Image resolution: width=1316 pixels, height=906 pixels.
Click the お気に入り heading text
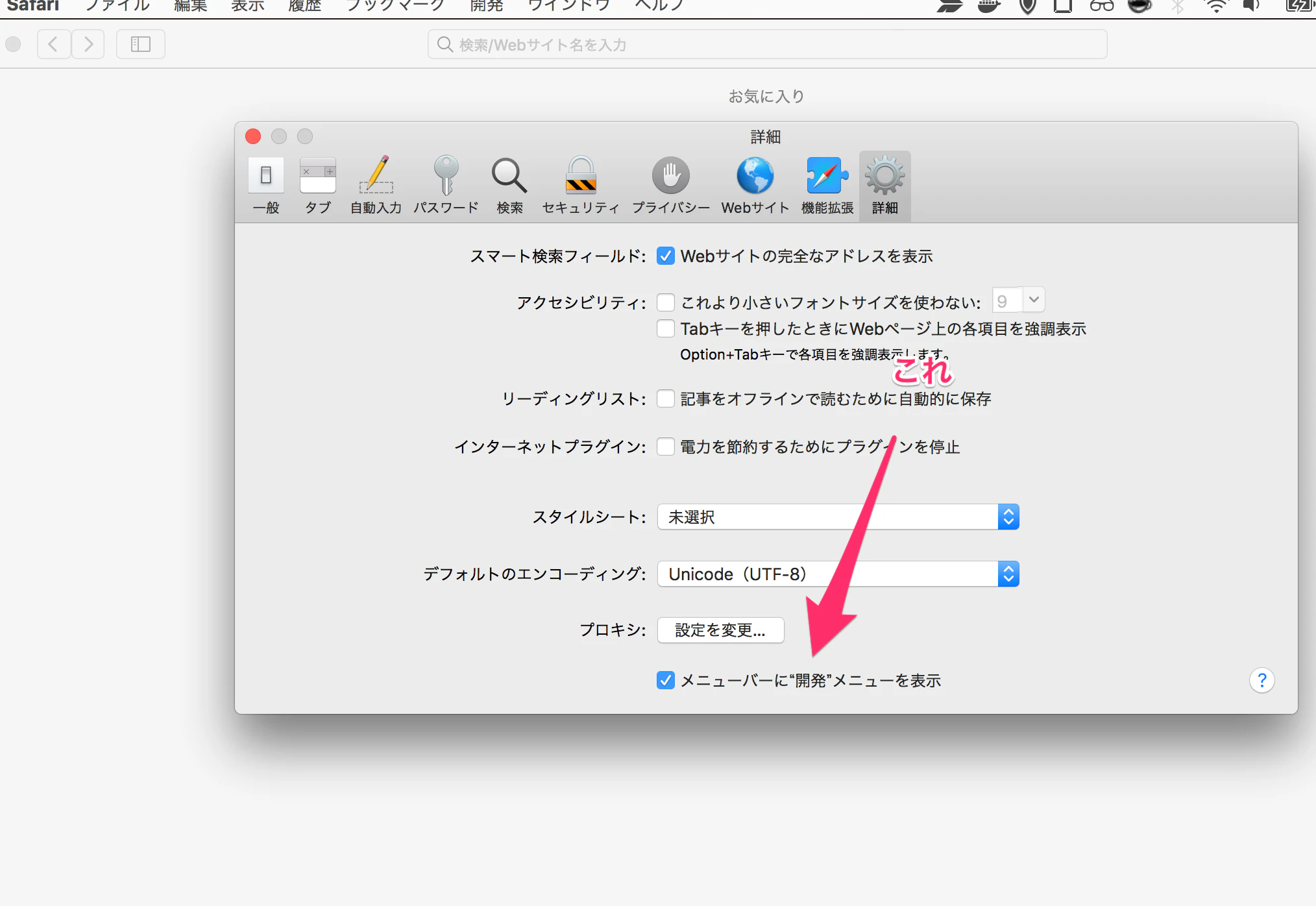point(766,96)
